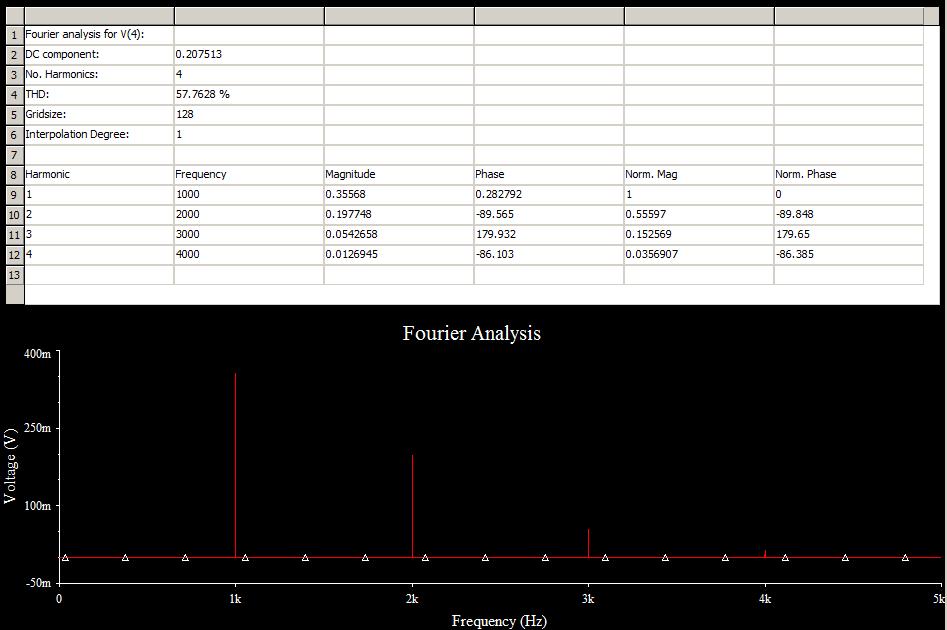Select the red spike at 2k Hz
Viewport: 947px width, 630px height.
412,505
